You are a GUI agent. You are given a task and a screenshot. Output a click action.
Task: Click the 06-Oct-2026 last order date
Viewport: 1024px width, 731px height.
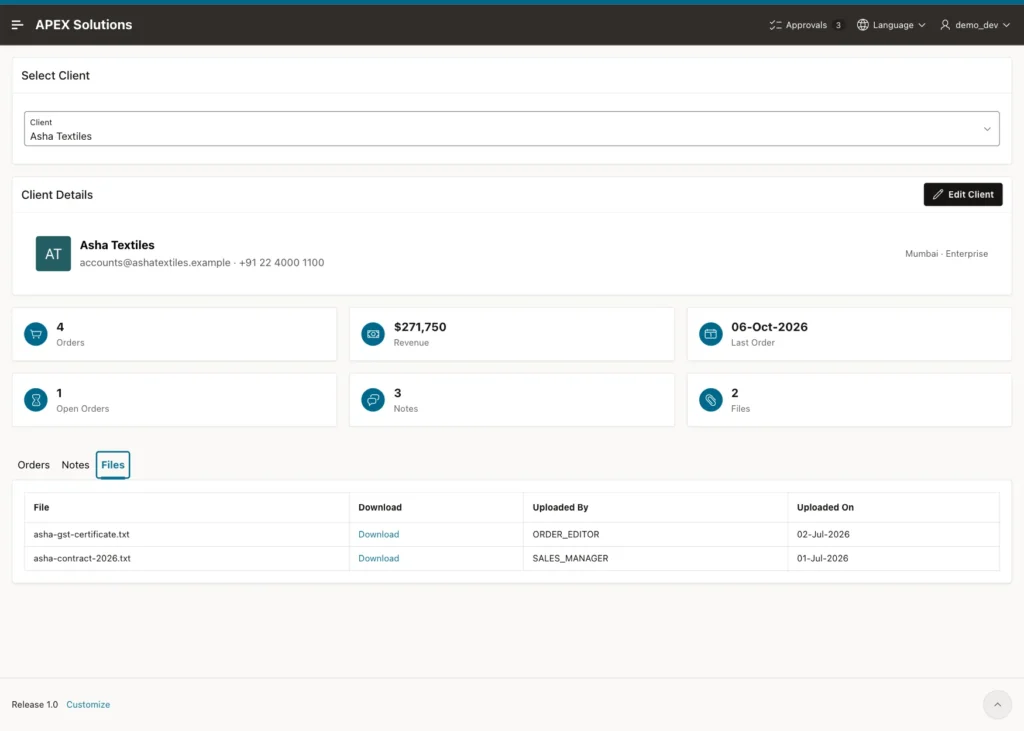click(x=769, y=327)
